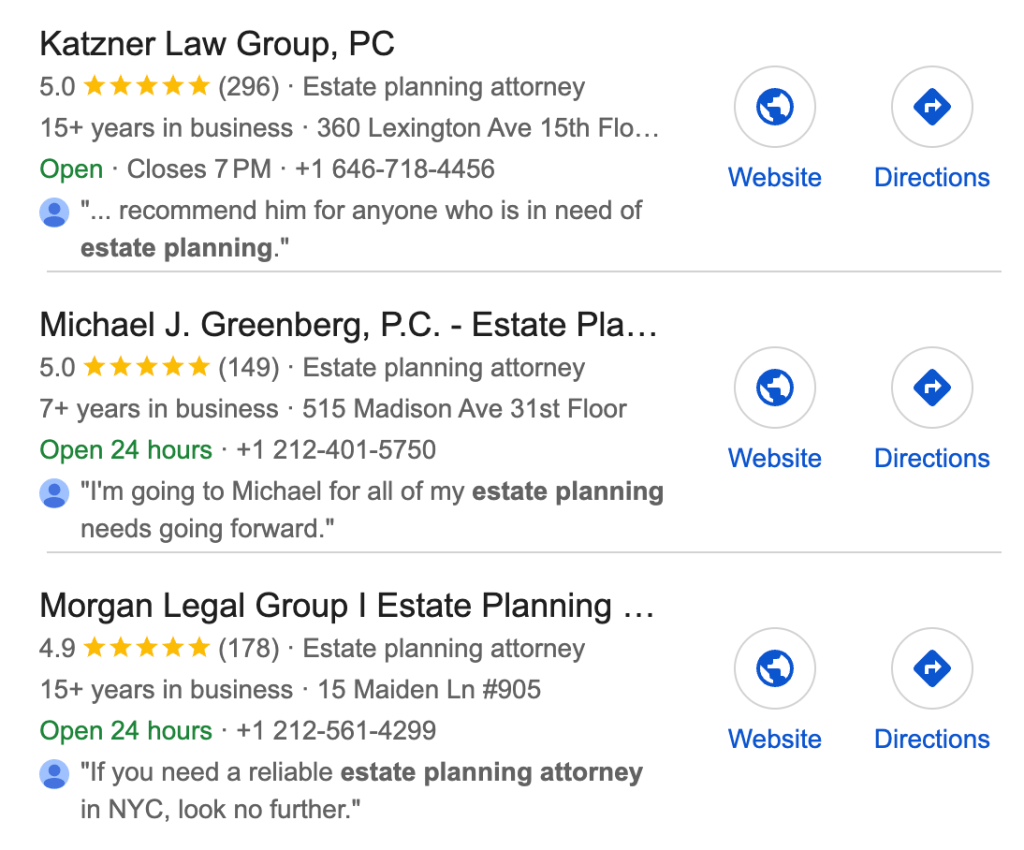Click the Website globe icon for Michael J. Greenberg
This screenshot has height=850, width=1024.
point(775,388)
